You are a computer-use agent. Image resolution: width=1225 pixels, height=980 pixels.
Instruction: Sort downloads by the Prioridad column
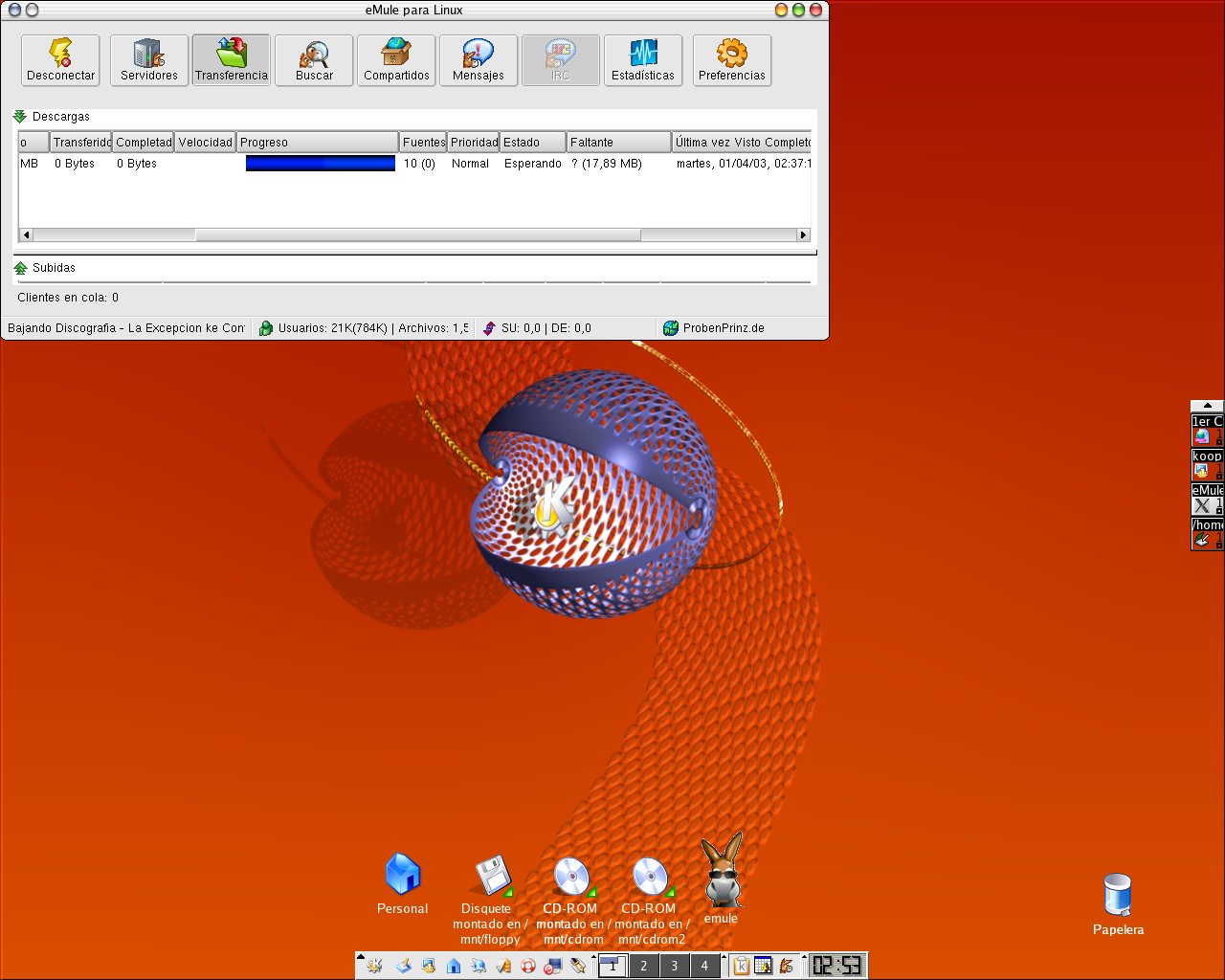(474, 143)
